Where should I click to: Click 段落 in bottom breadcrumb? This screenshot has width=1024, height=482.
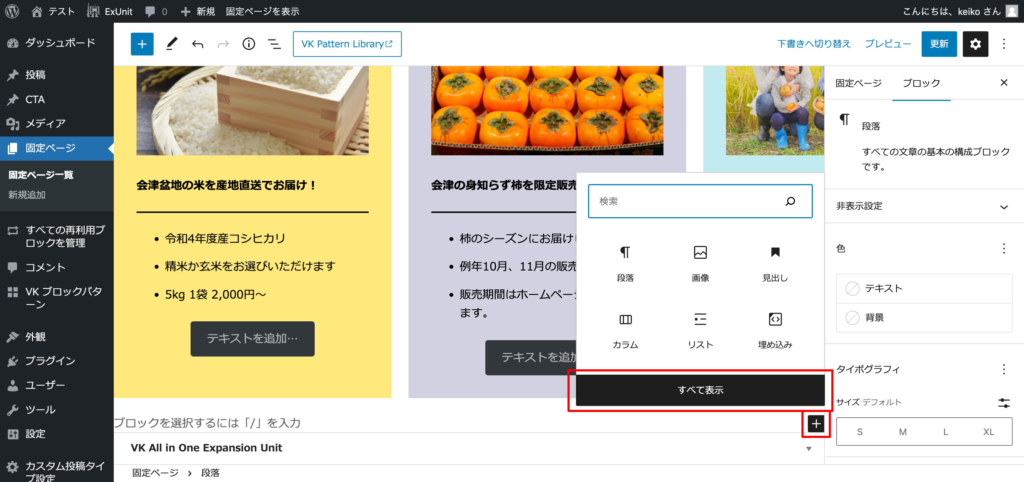point(210,473)
